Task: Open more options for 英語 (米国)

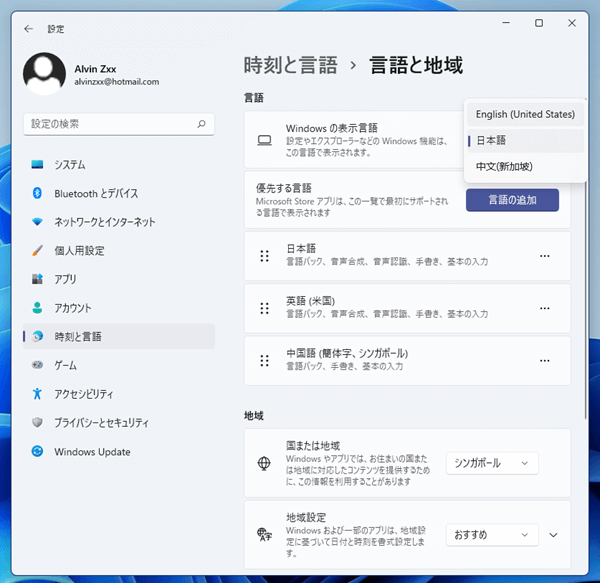Action: pyautogui.click(x=545, y=308)
